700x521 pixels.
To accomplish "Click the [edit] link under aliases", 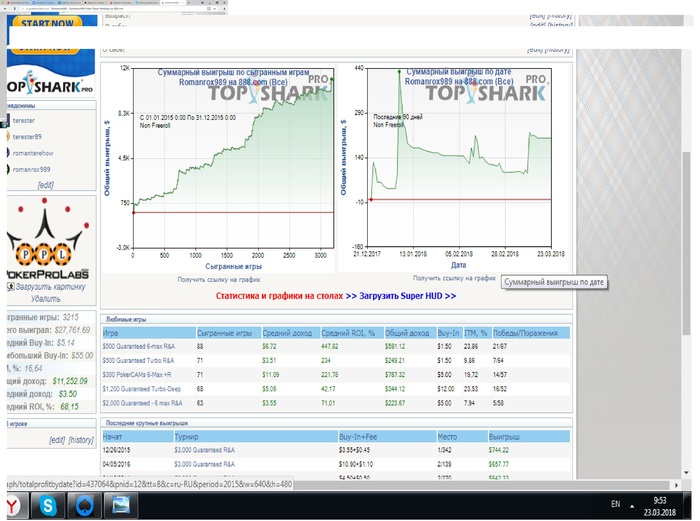I will pos(46,184).
